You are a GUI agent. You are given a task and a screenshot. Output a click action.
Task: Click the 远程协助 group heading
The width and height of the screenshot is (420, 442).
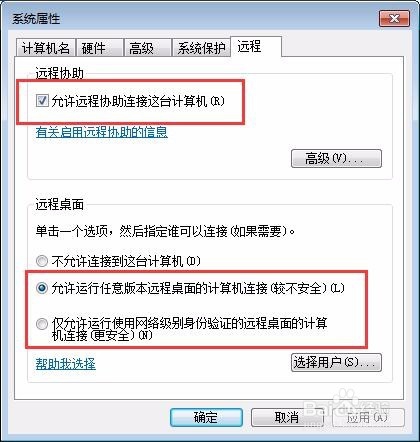point(60,73)
